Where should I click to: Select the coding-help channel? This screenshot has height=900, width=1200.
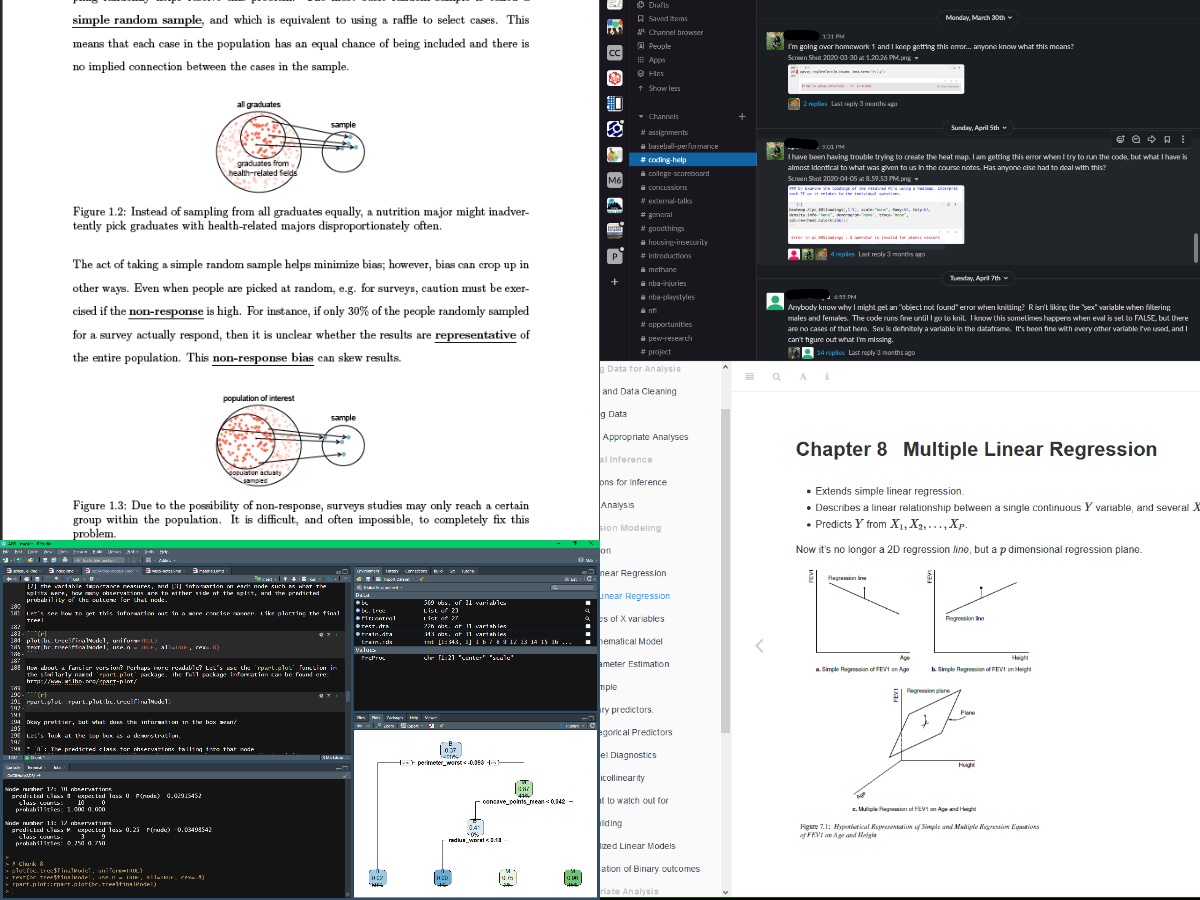pyautogui.click(x=665, y=159)
